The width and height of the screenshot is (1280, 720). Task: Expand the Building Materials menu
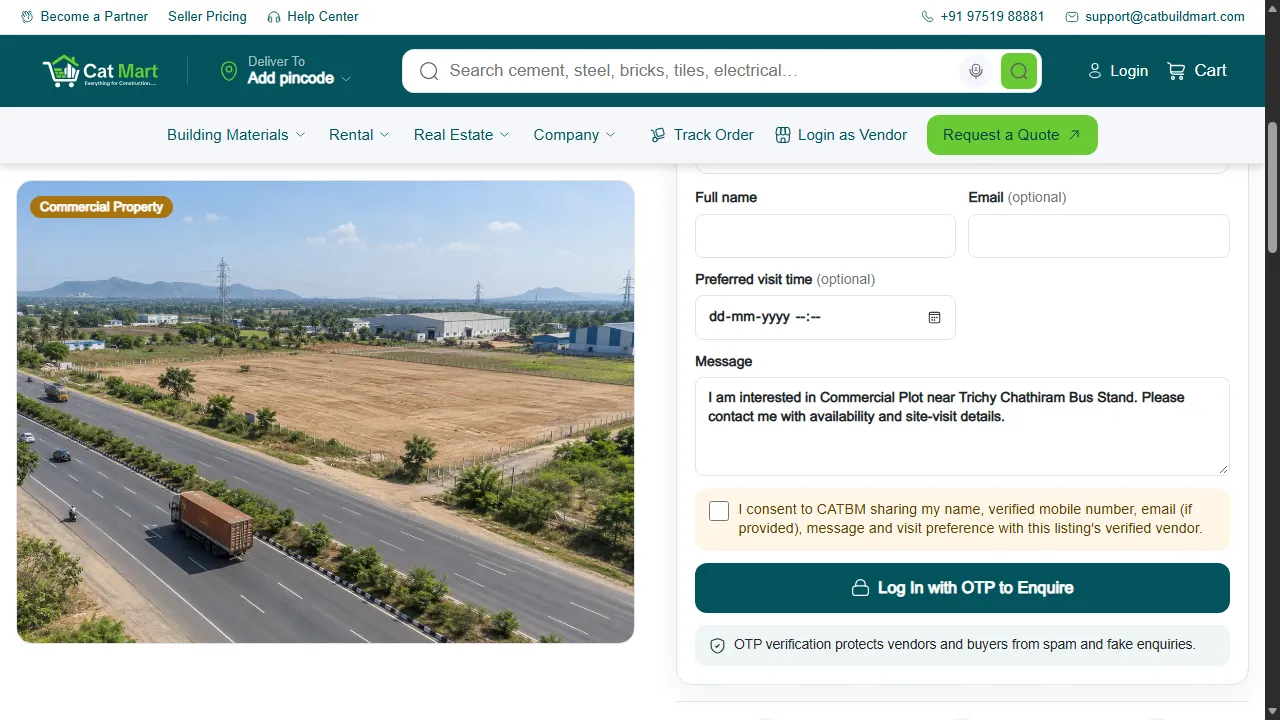(x=236, y=135)
